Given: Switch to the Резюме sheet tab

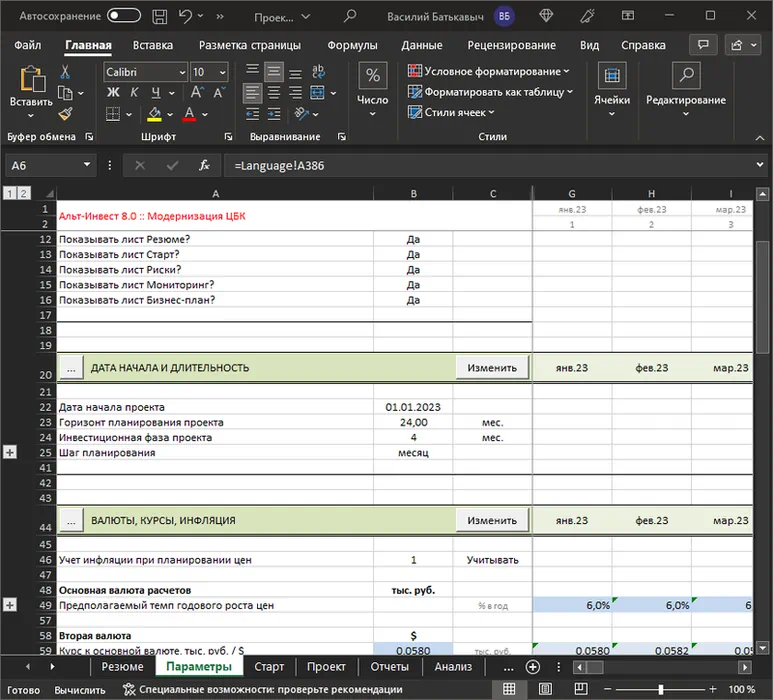Looking at the screenshot, I should click(122, 667).
